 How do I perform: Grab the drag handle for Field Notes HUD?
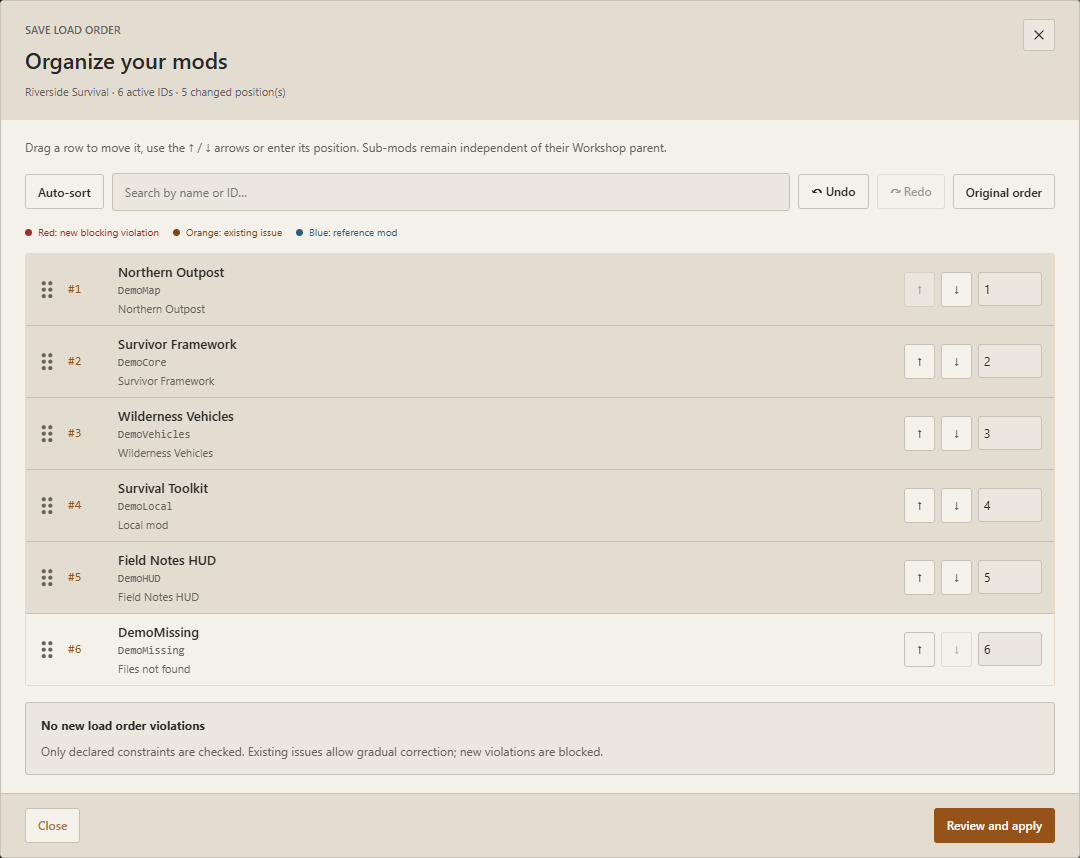(47, 577)
